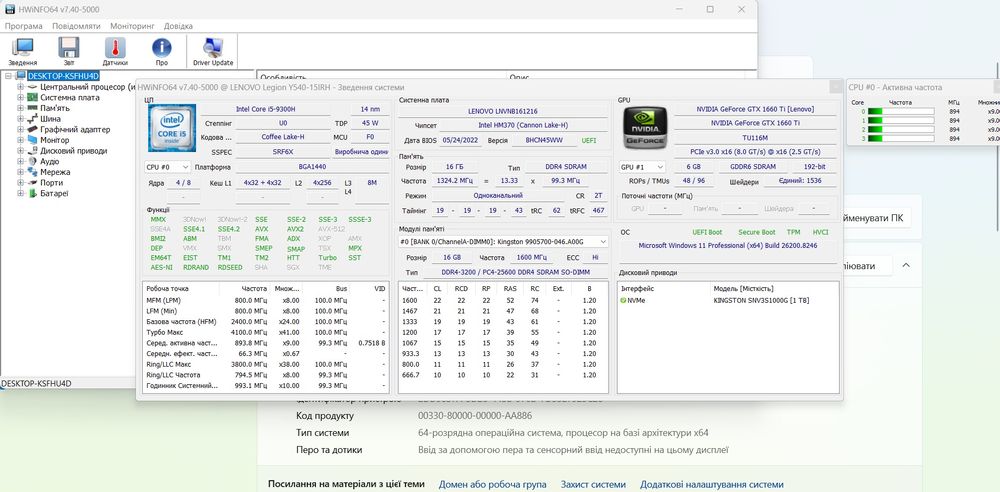Expand the Системна плата tree node
Image resolution: width=1000 pixels, height=492 pixels.
[x=20, y=98]
